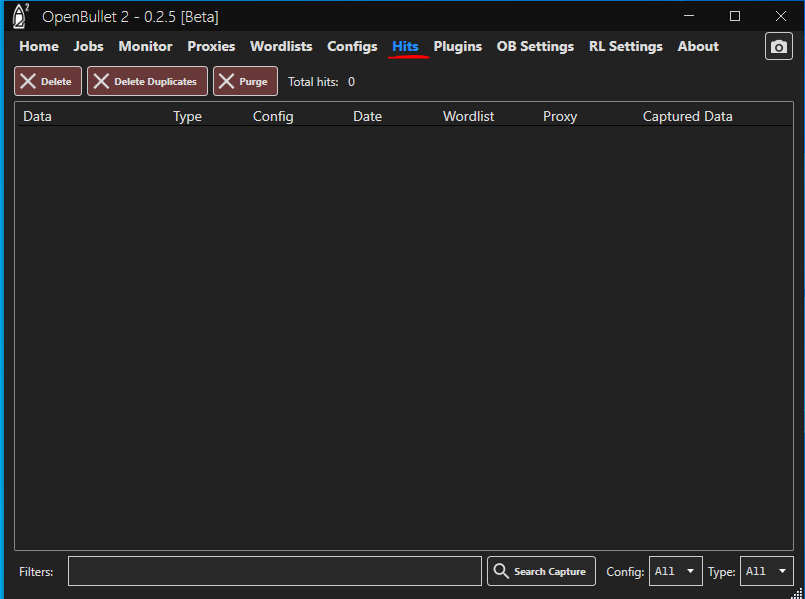Image resolution: width=805 pixels, height=599 pixels.
Task: Open RL Settings tab
Action: click(x=625, y=46)
